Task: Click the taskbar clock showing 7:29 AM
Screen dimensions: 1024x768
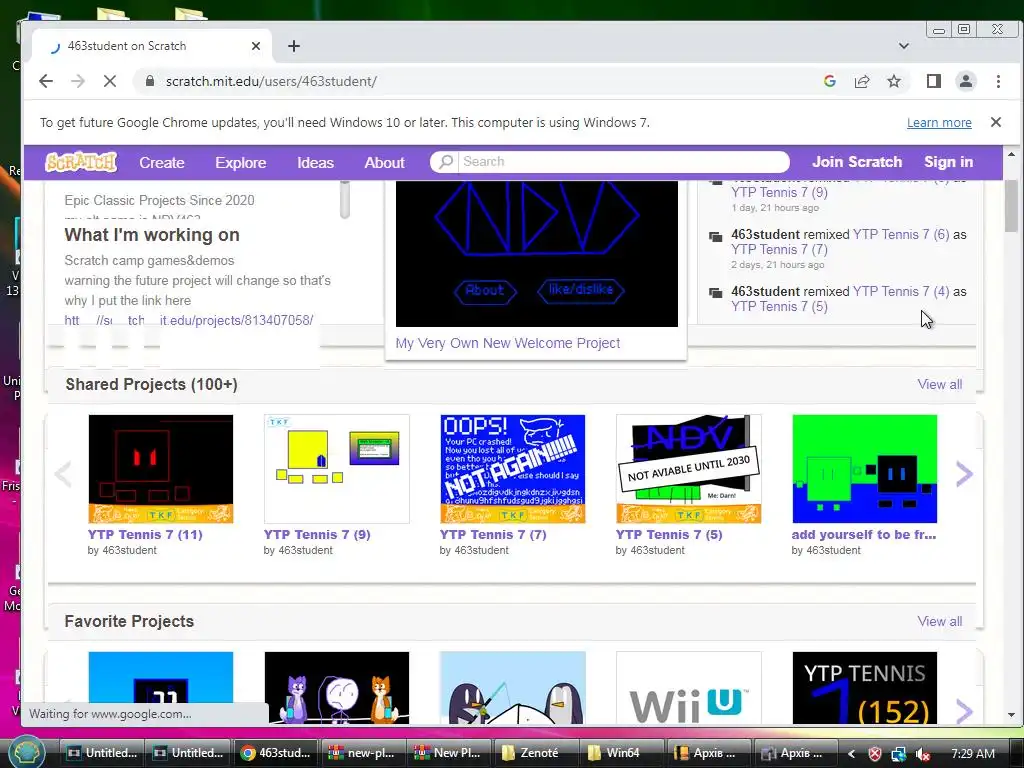Action: [x=972, y=754]
